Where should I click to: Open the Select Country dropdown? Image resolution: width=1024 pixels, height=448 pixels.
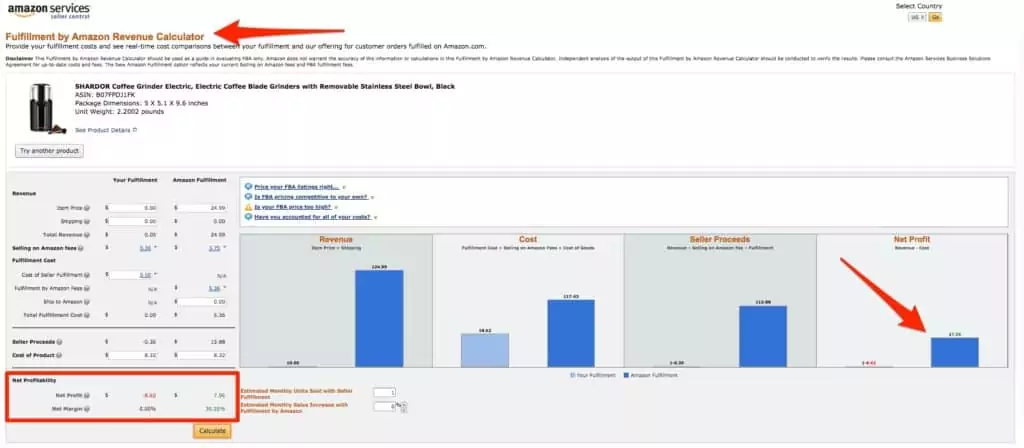pos(915,17)
